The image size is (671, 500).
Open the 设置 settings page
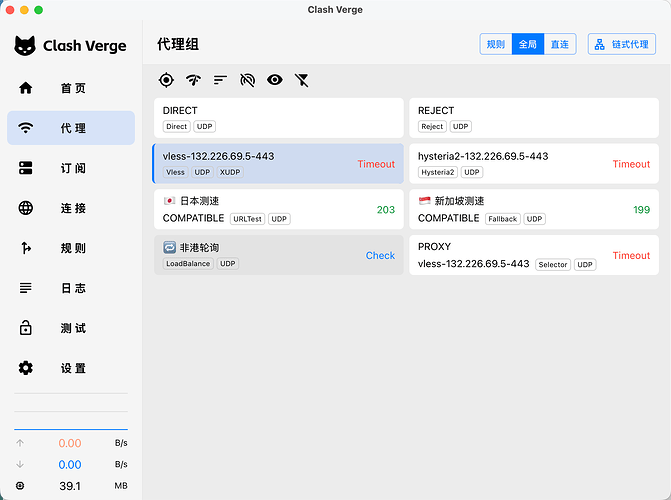click(x=71, y=368)
